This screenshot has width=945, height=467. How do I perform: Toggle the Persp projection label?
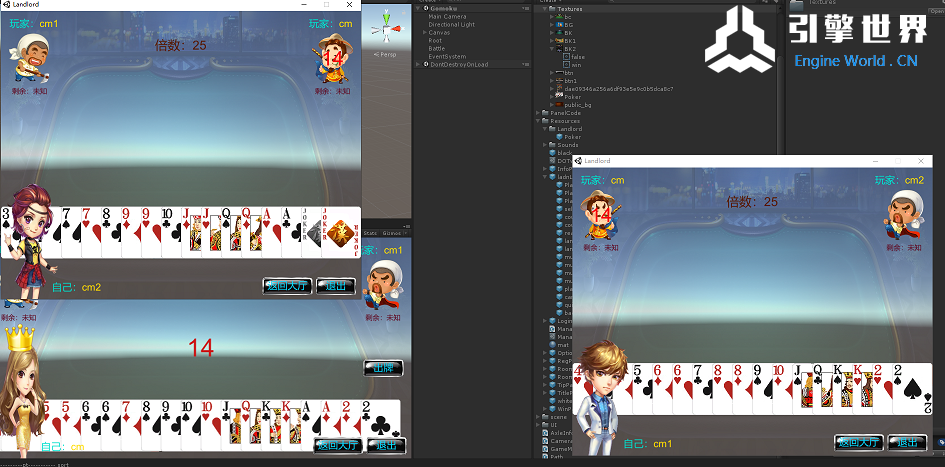385,55
